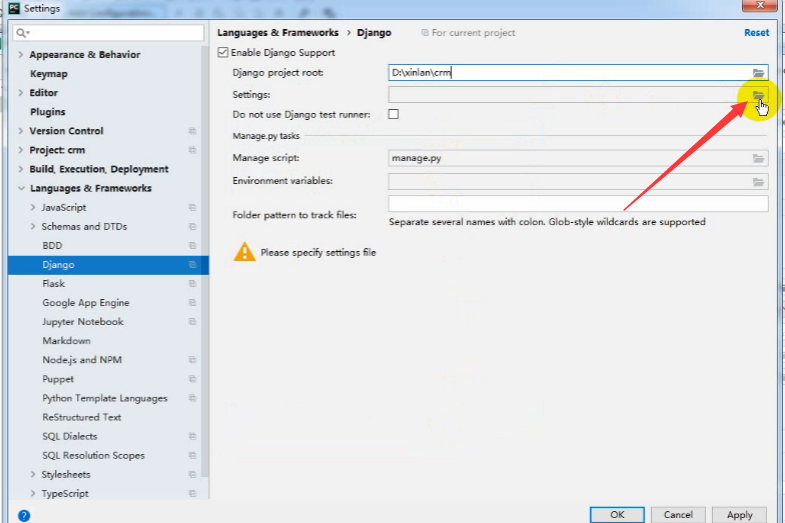The width and height of the screenshot is (785, 523).
Task: Expand Schemas and DTDs subsection
Action: (33, 227)
